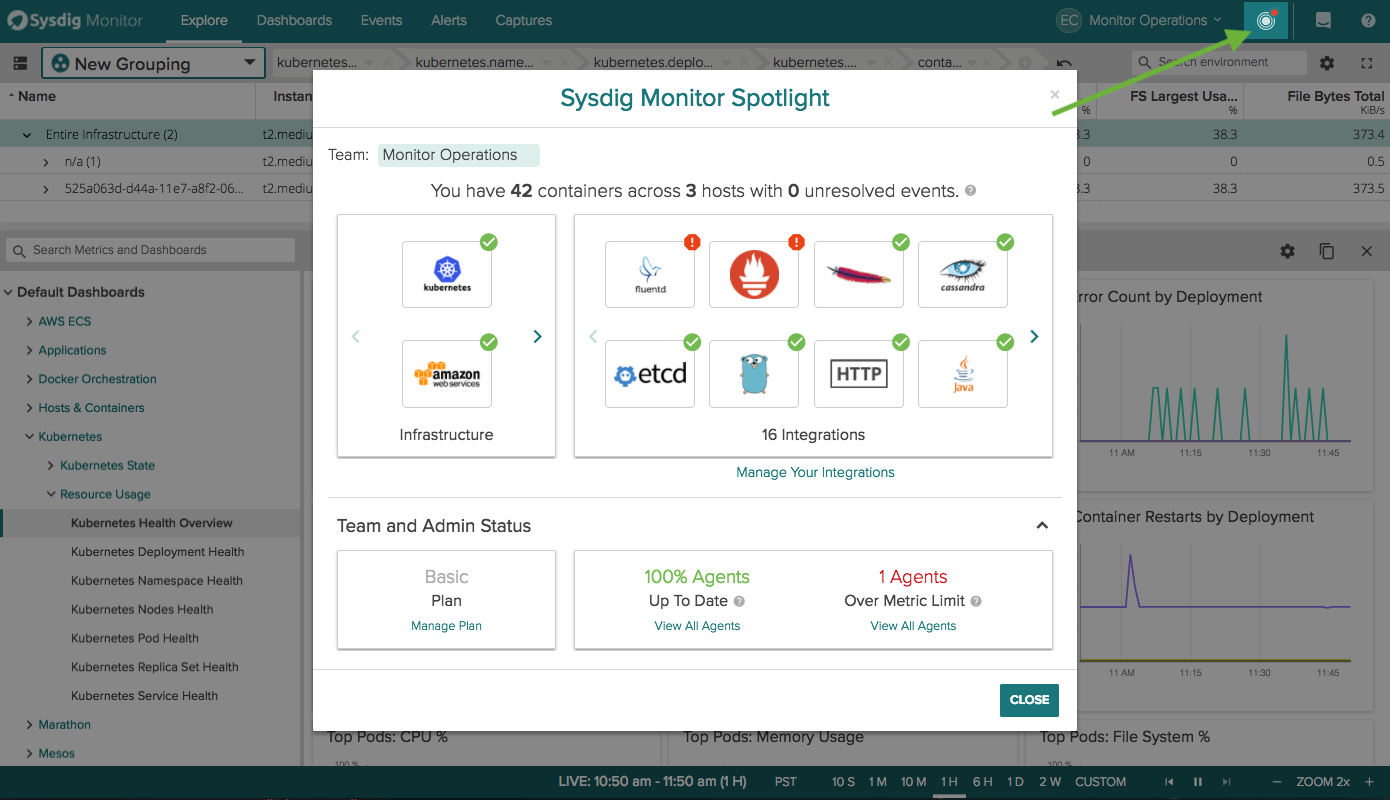Zoom out timeline with minus button

click(1276, 782)
